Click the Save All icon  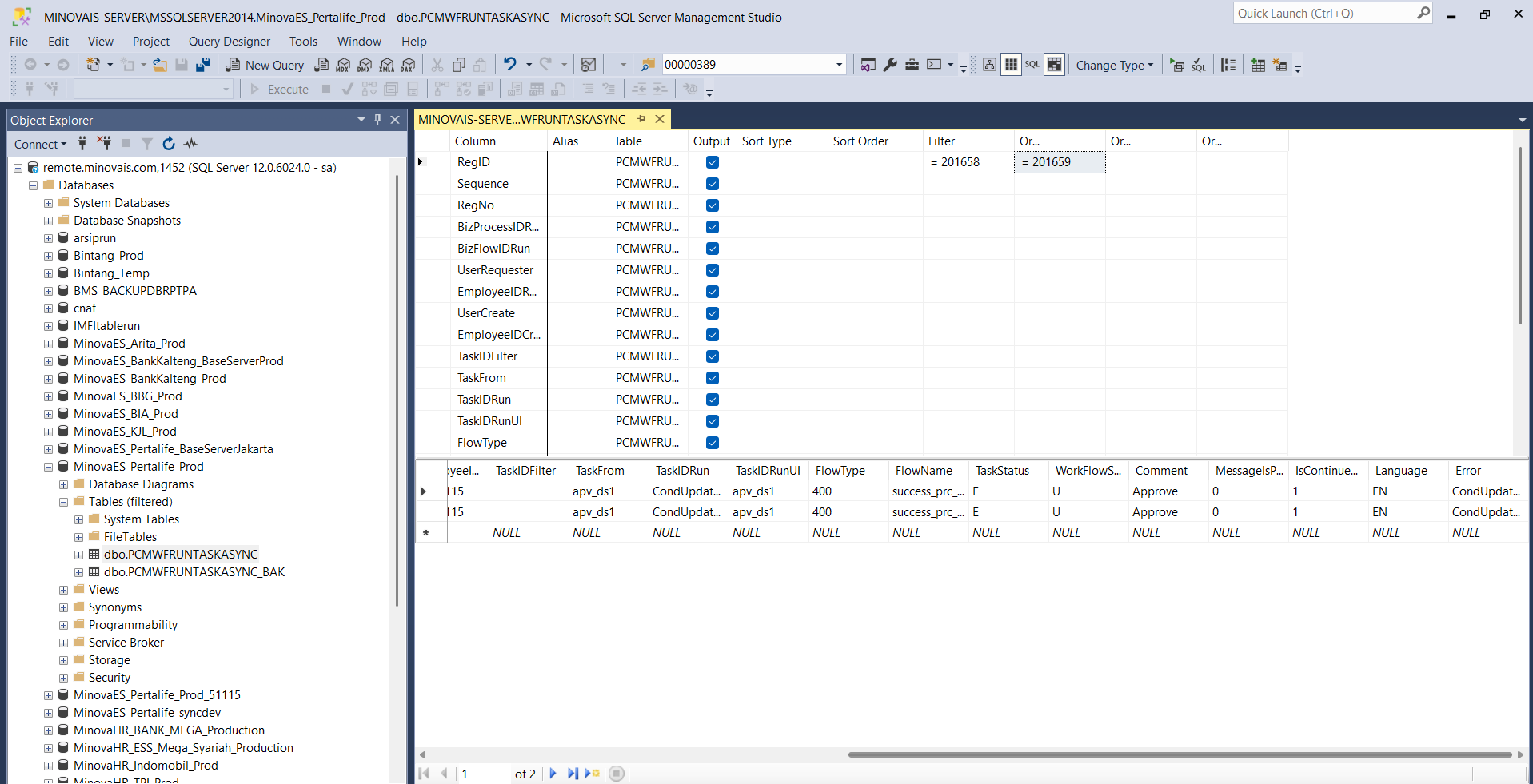click(203, 65)
